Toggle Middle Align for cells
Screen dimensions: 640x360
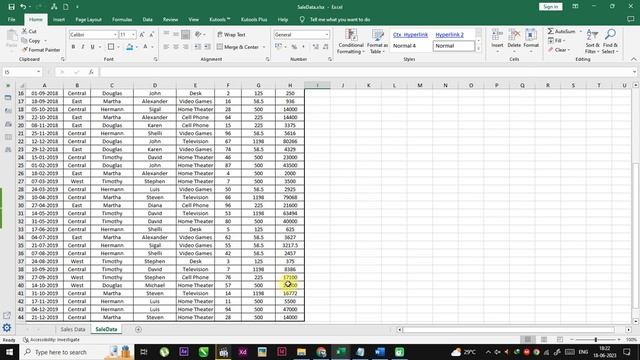tap(176, 35)
